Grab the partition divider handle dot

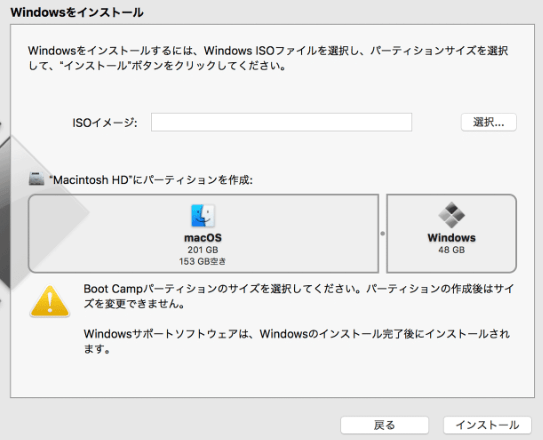383,233
